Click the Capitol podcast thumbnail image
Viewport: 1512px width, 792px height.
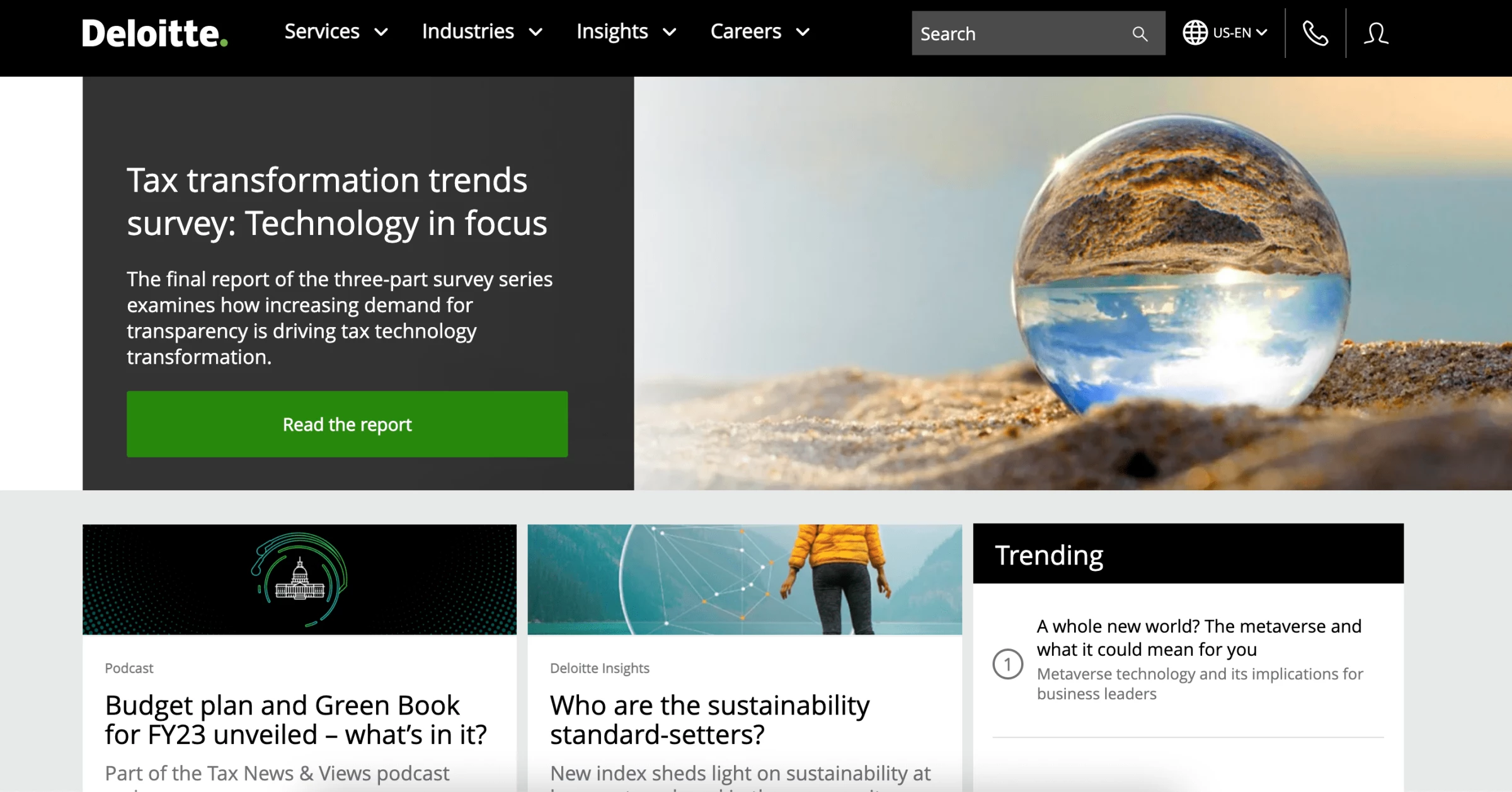click(299, 580)
